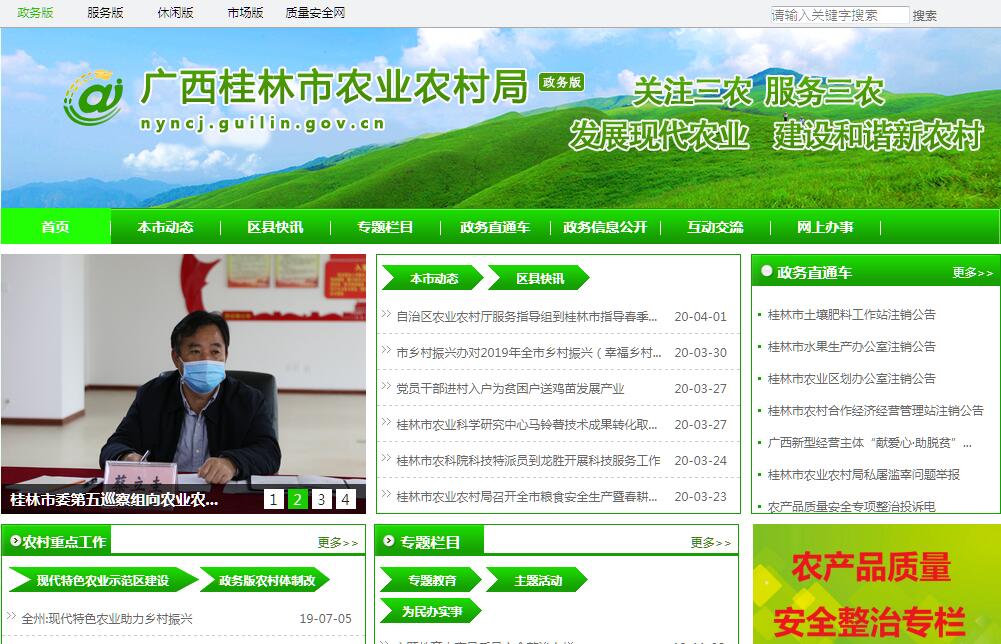Switch to 休闲版 version

point(176,12)
